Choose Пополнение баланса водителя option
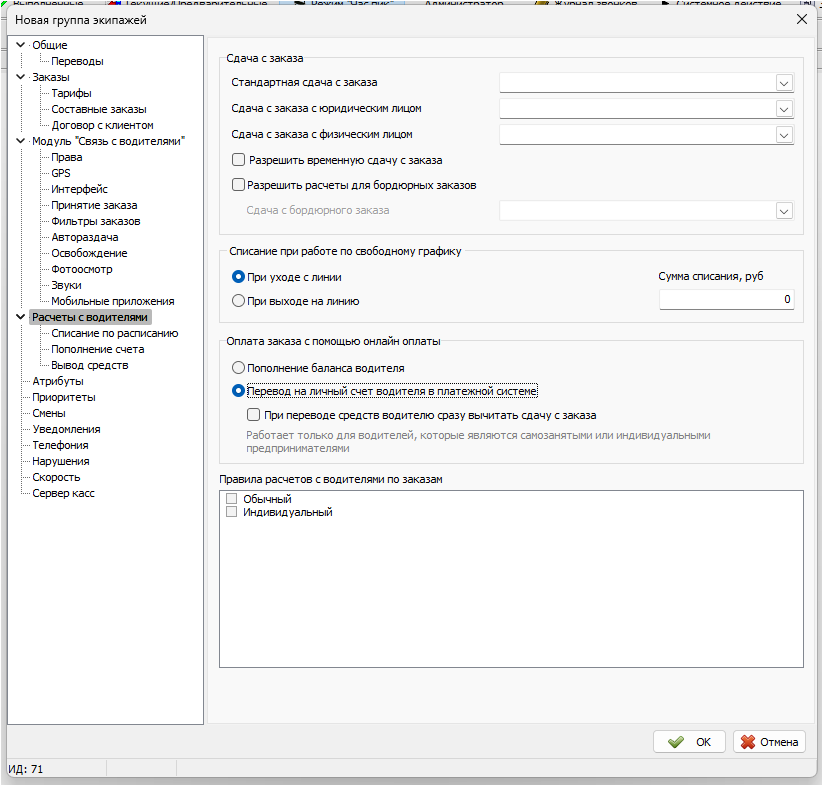Viewport: 823px width, 786px height. coord(238,368)
